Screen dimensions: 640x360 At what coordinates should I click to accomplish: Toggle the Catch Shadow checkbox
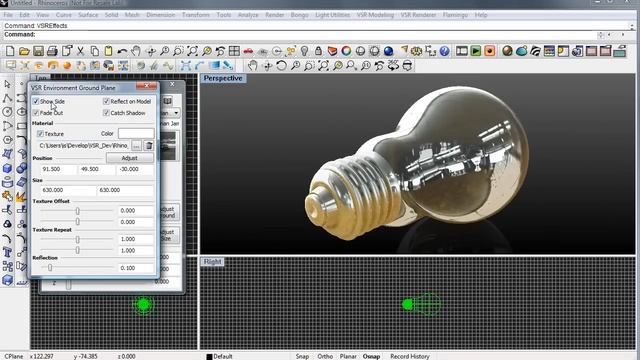click(x=106, y=113)
